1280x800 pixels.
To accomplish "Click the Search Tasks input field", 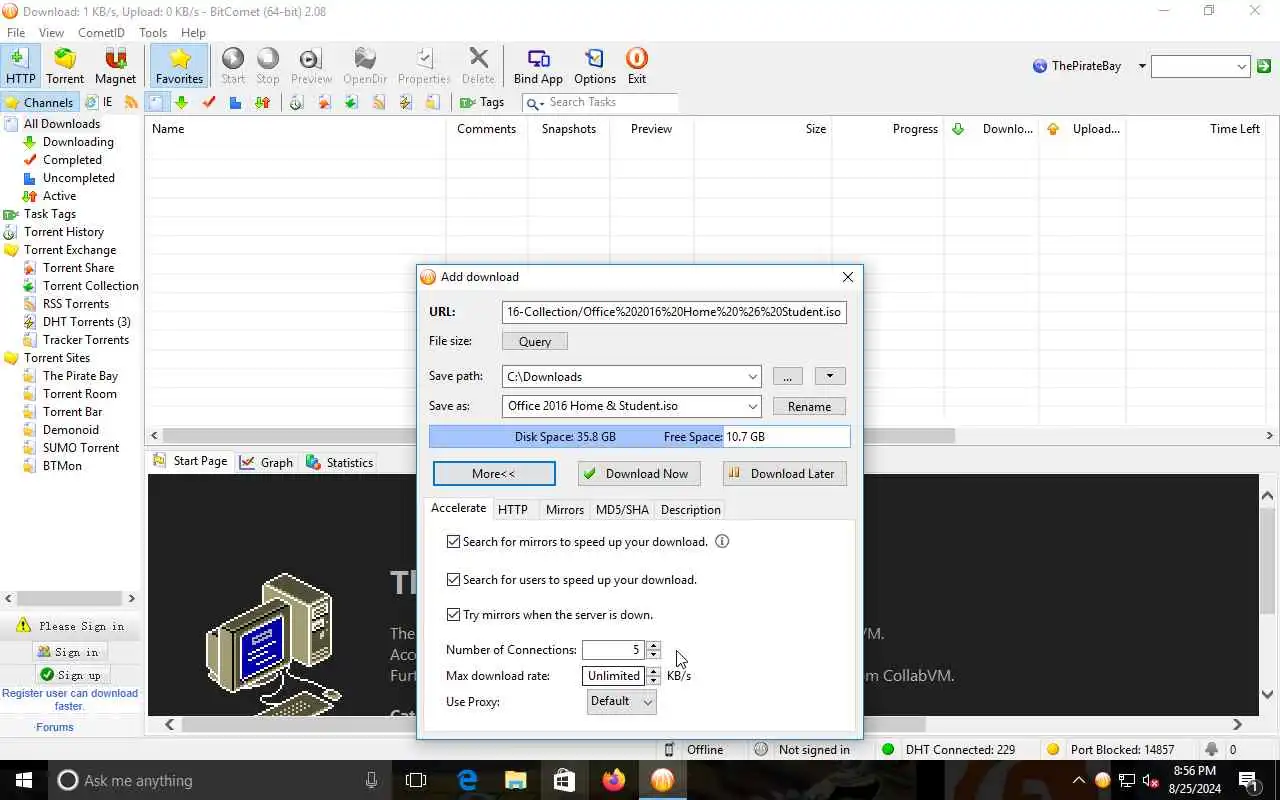I will tap(612, 102).
